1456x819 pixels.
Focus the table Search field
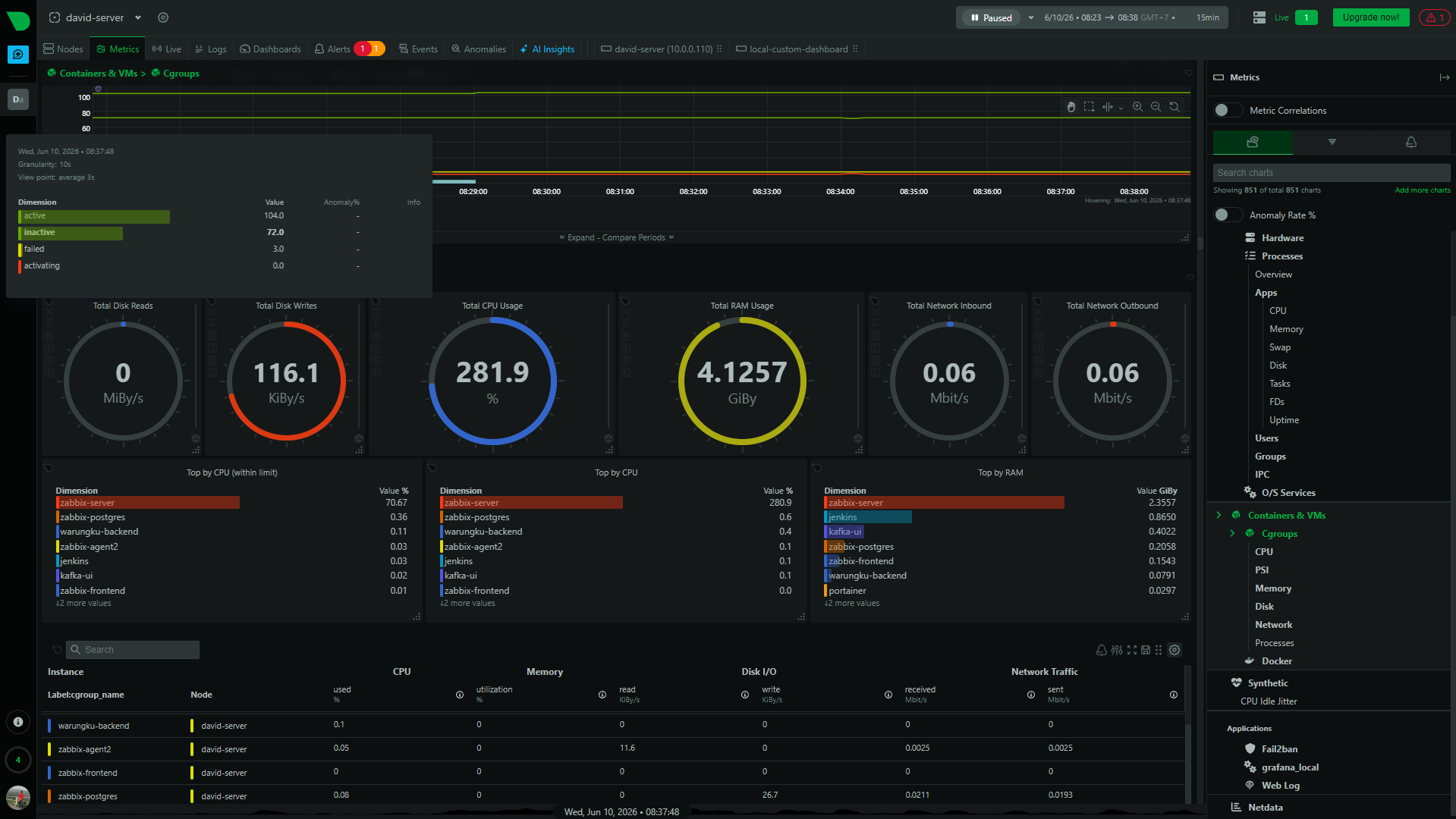(134, 650)
